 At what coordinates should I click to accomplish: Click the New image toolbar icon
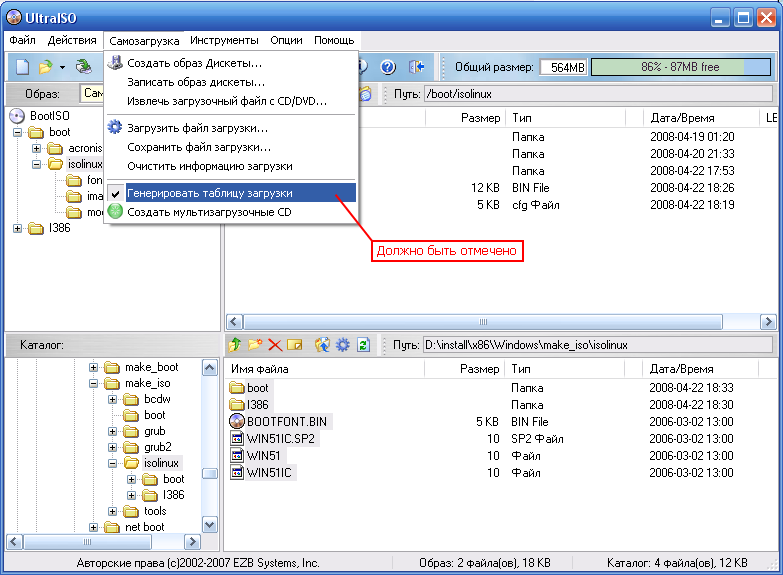tap(22, 66)
